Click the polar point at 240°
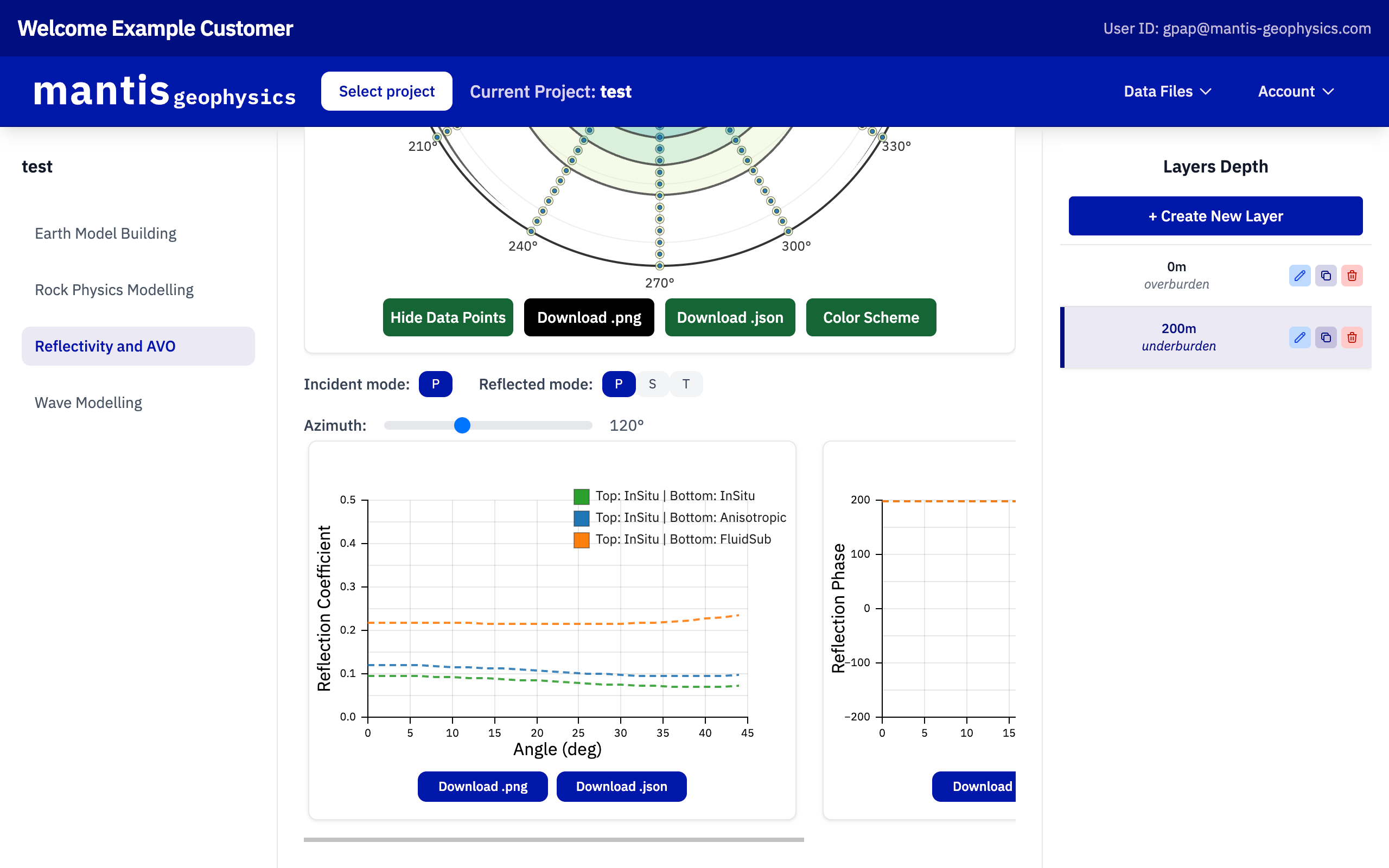 coord(532,231)
